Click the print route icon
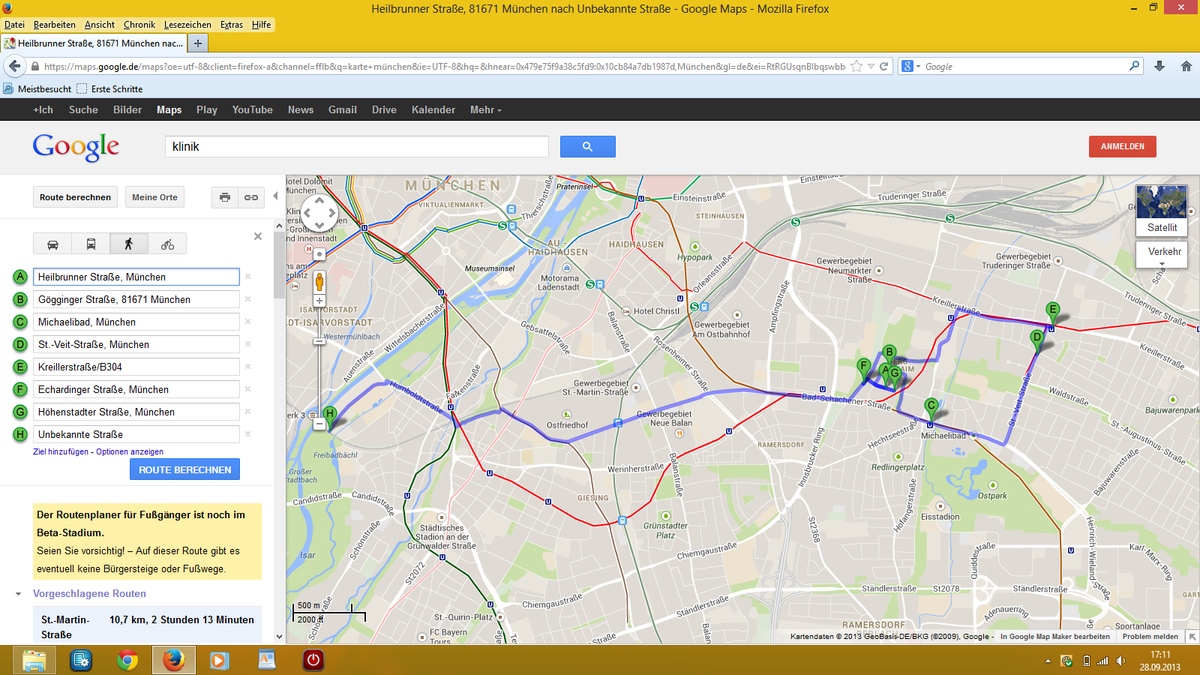Screen dimensions: 1200x675 (x=225, y=197)
